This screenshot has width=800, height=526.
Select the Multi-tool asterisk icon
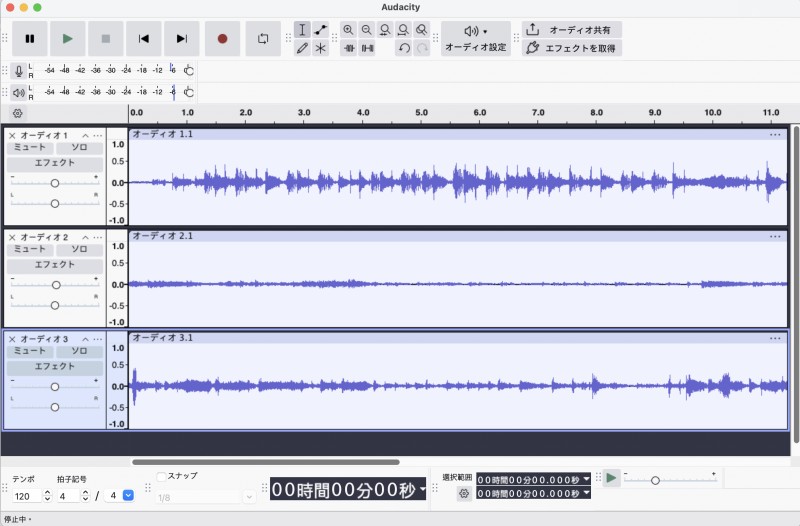(320, 48)
